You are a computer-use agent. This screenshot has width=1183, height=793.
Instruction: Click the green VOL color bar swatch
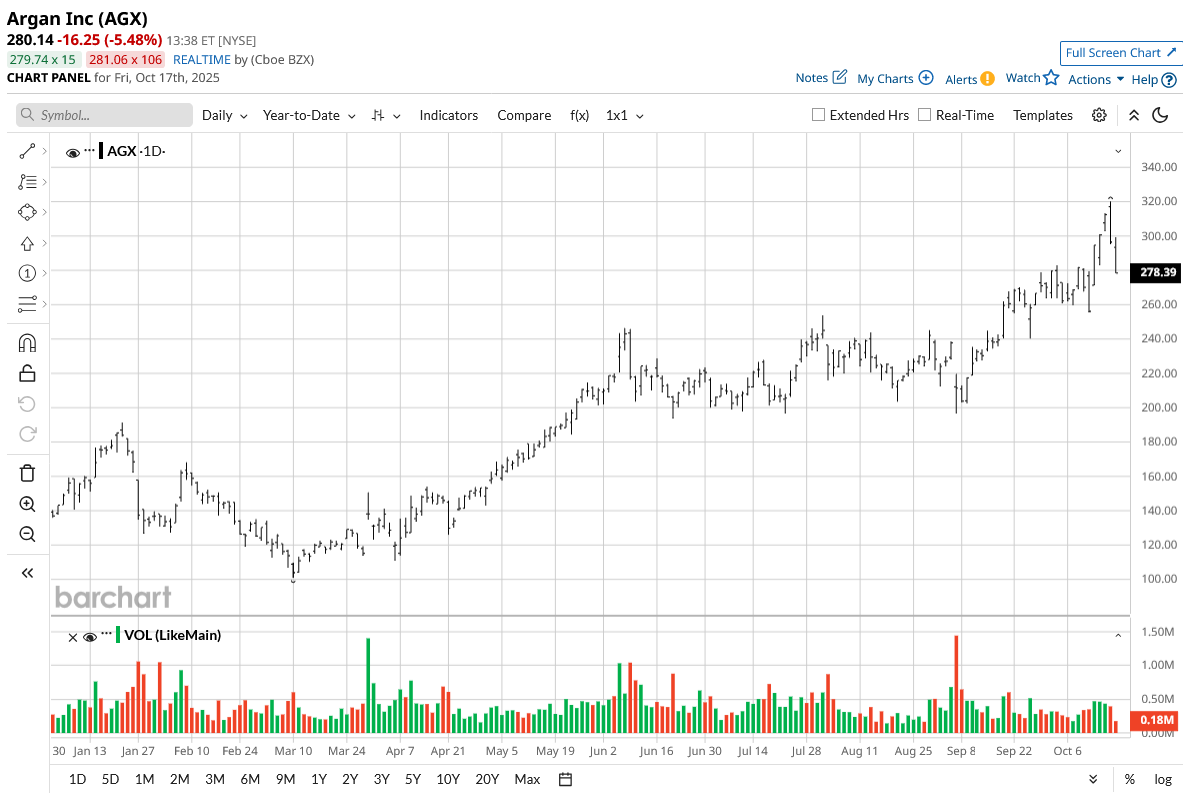point(118,635)
